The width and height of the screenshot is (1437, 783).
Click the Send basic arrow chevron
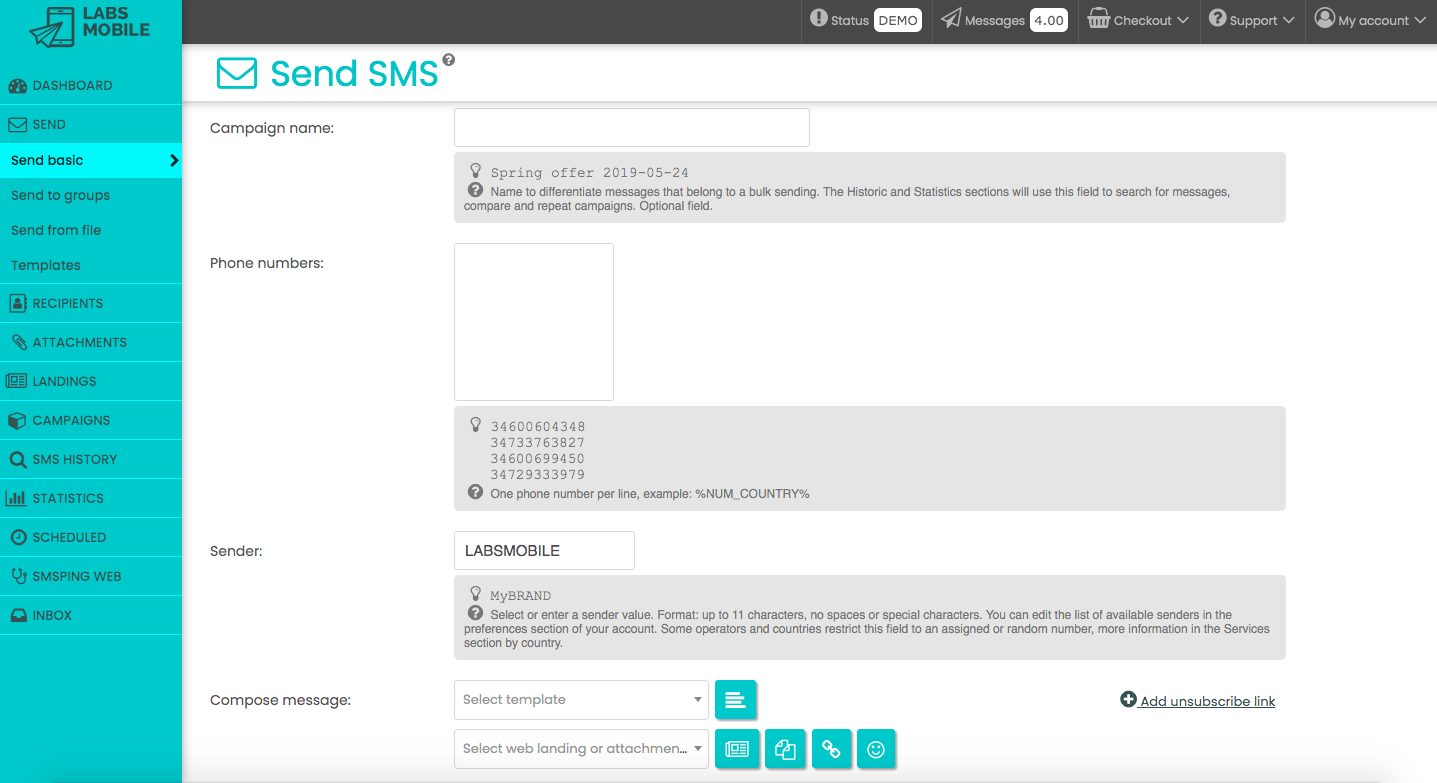pos(174,160)
